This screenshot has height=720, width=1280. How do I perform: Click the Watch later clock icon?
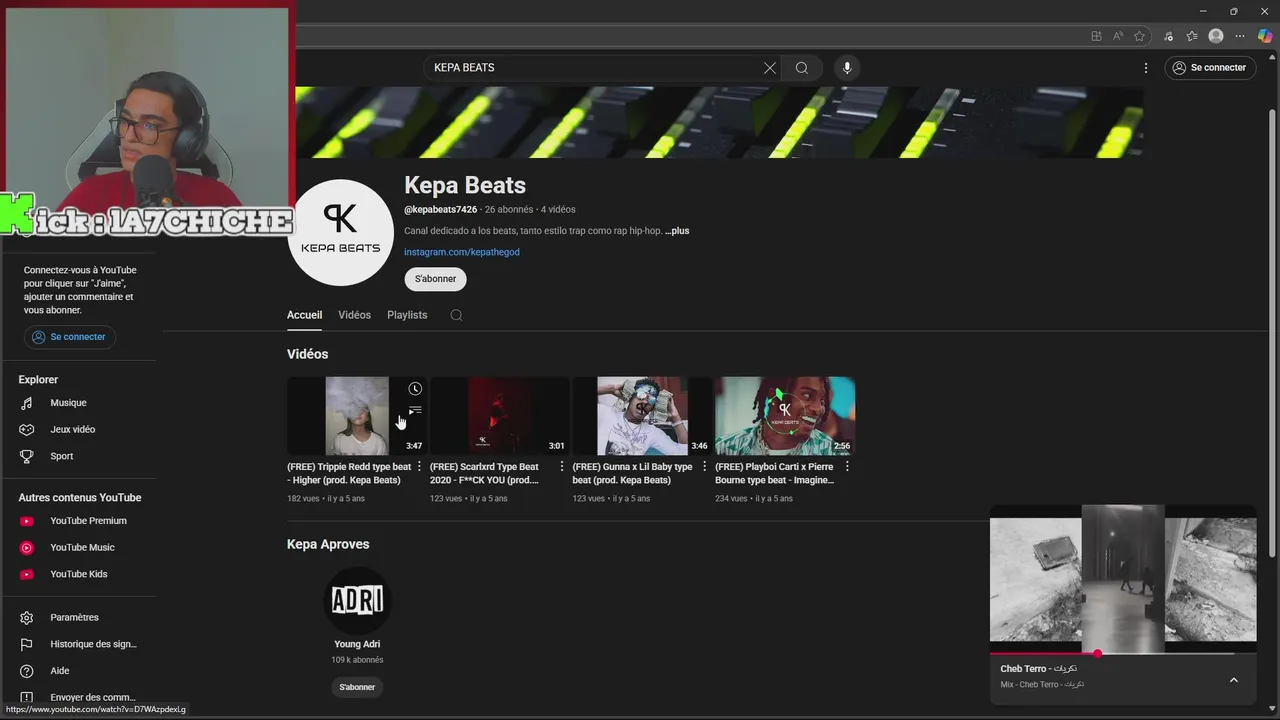415,389
